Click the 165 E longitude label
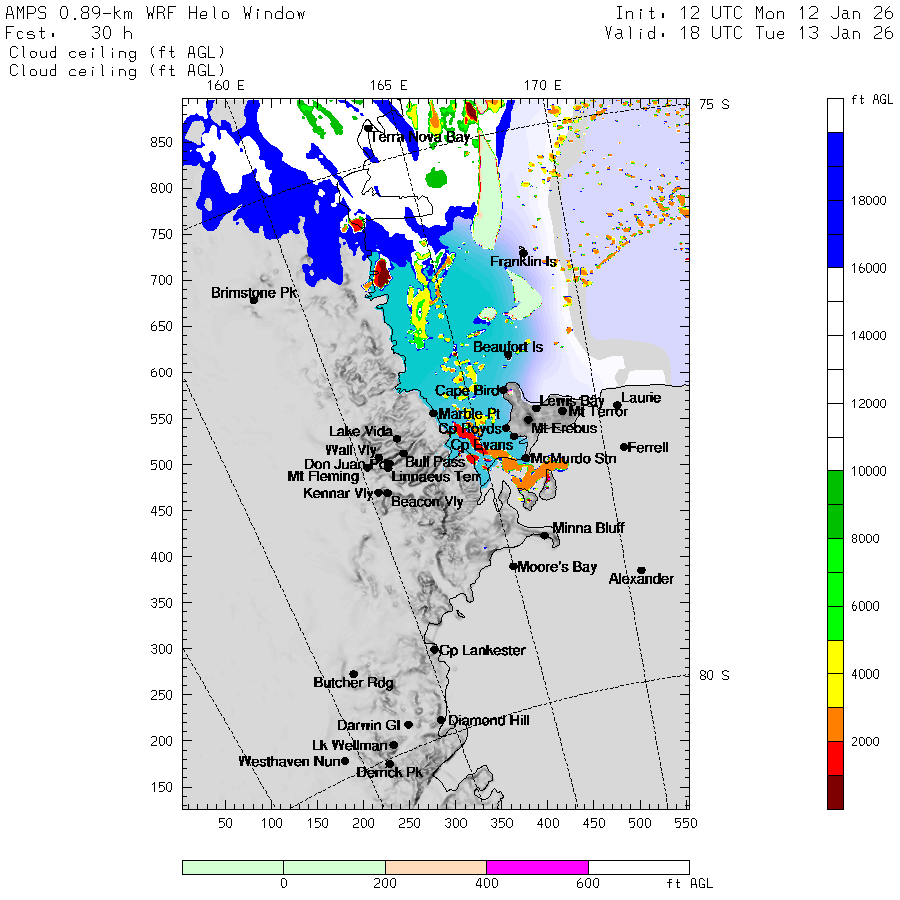This screenshot has width=900, height=900. coord(389,86)
